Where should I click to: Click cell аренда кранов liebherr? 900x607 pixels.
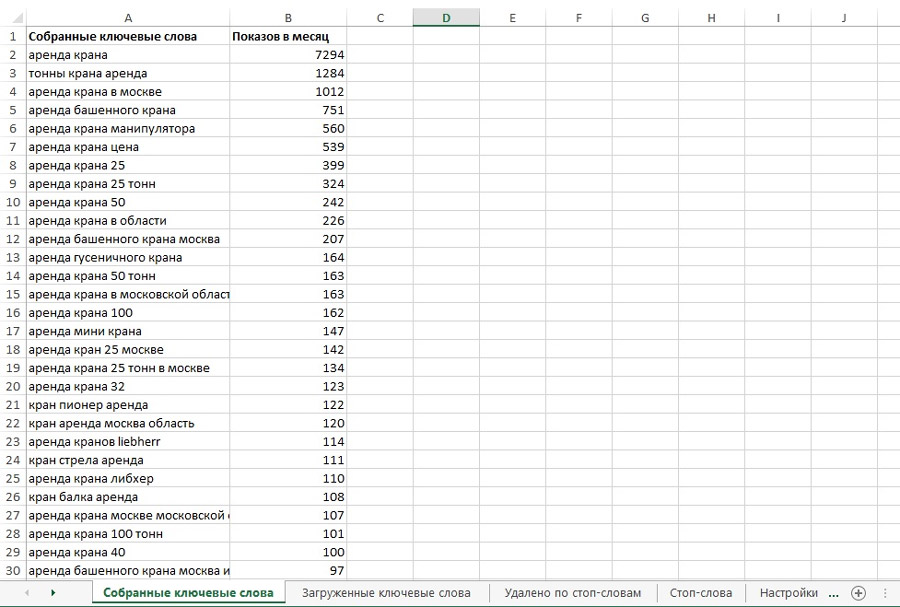[x=128, y=442]
